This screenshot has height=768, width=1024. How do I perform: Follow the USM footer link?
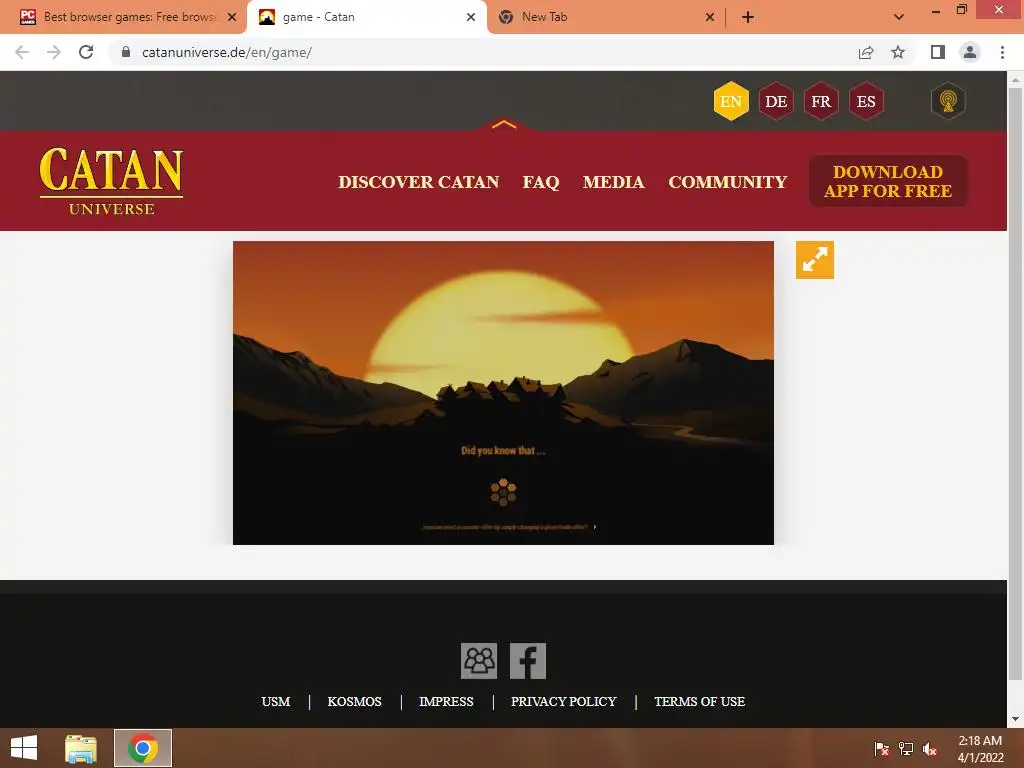click(x=276, y=701)
